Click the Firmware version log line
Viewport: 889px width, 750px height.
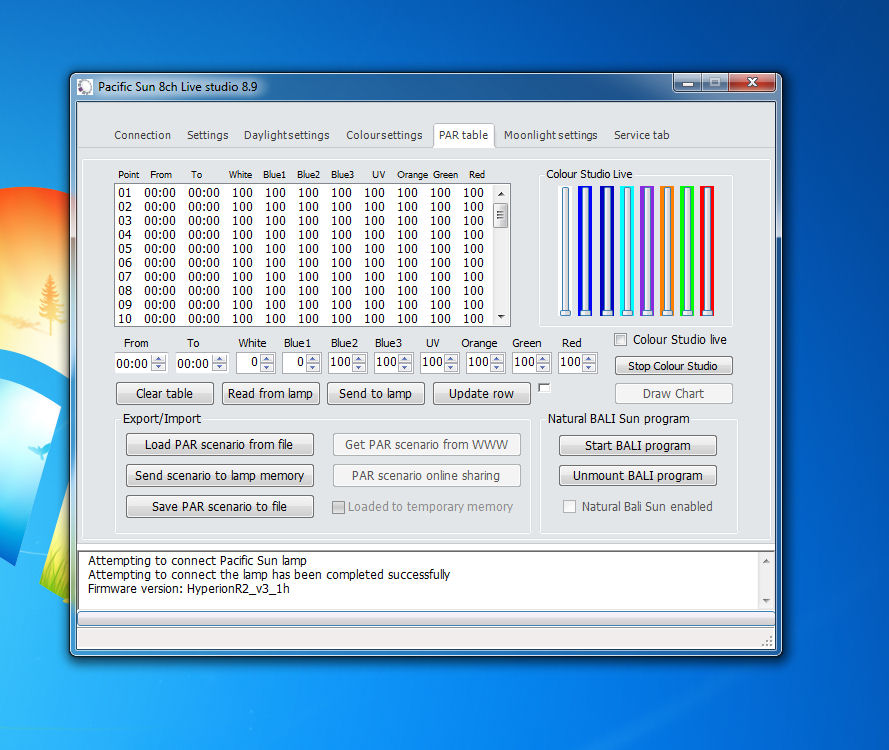pos(189,589)
